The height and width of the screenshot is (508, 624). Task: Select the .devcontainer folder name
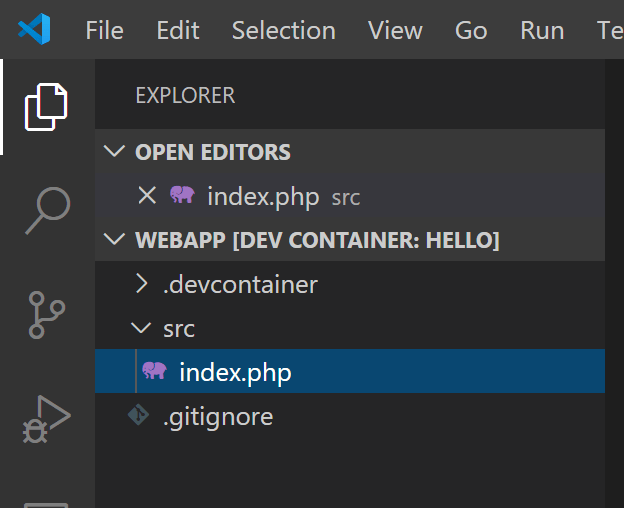(x=240, y=285)
